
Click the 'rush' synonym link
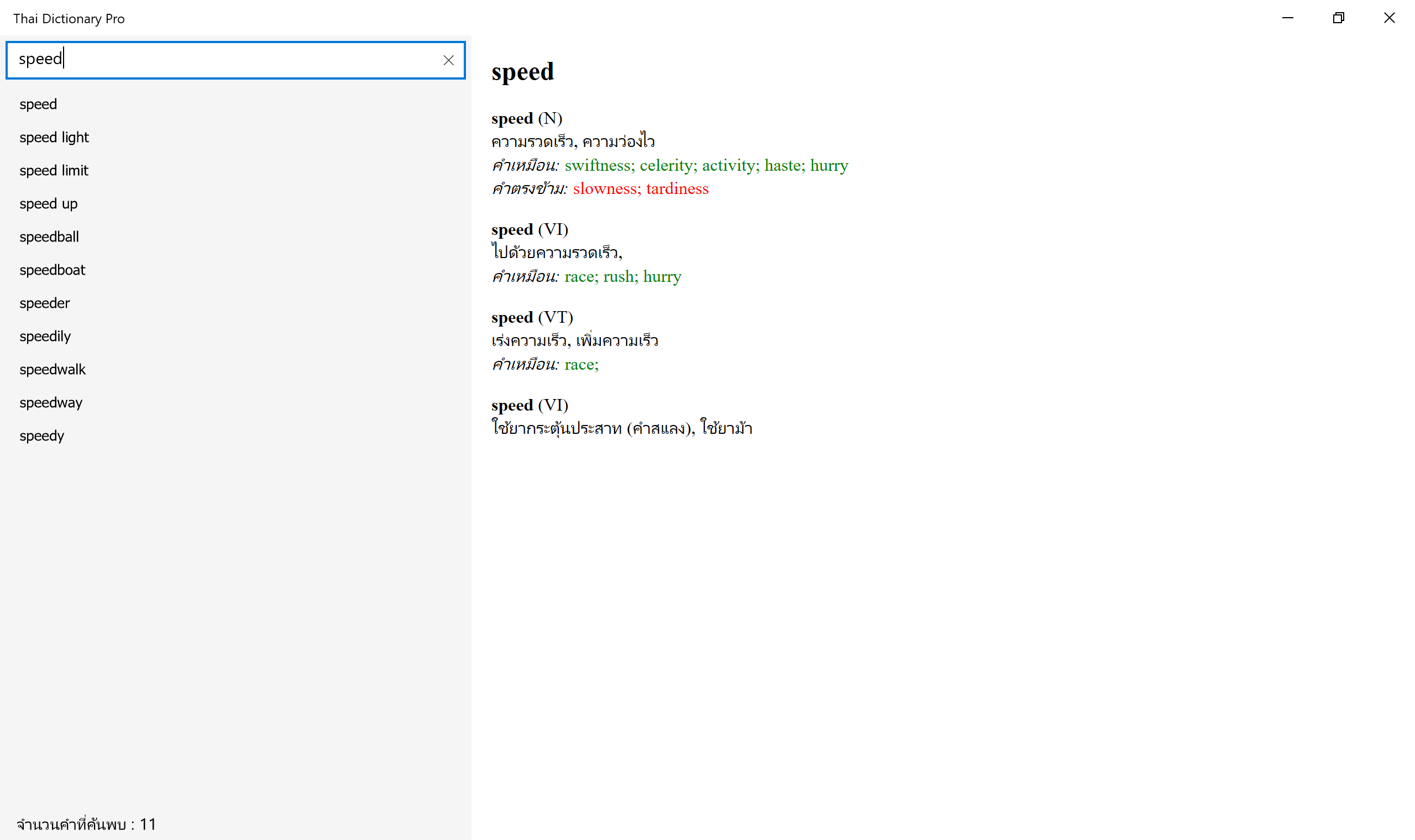[x=618, y=276]
